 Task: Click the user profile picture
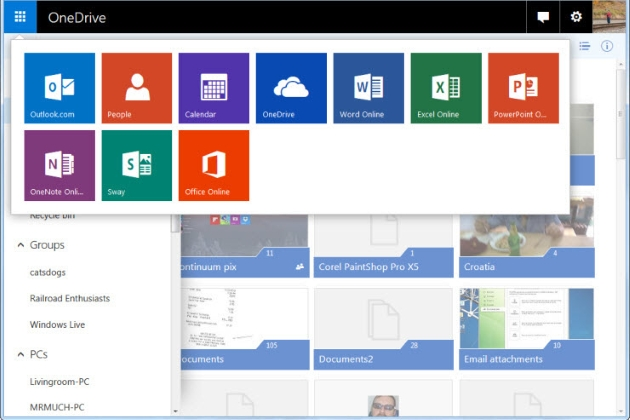click(x=610, y=17)
